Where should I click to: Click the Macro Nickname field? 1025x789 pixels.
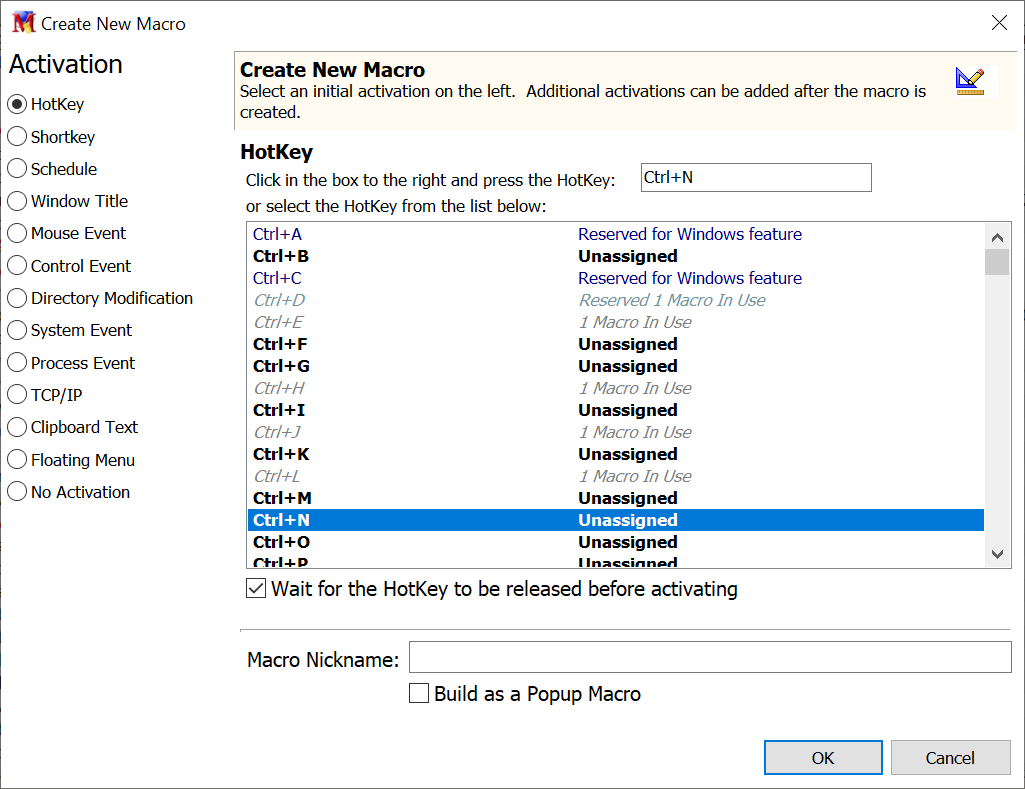click(710, 658)
